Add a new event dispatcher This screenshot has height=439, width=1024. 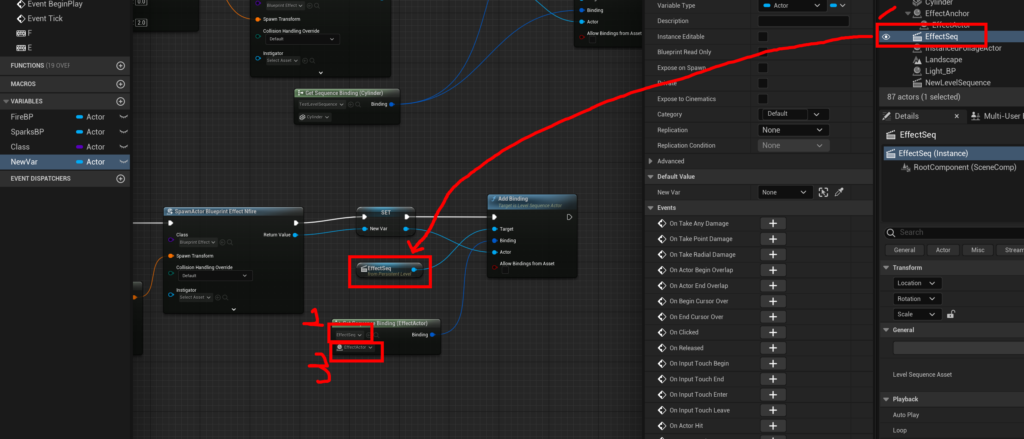121,178
